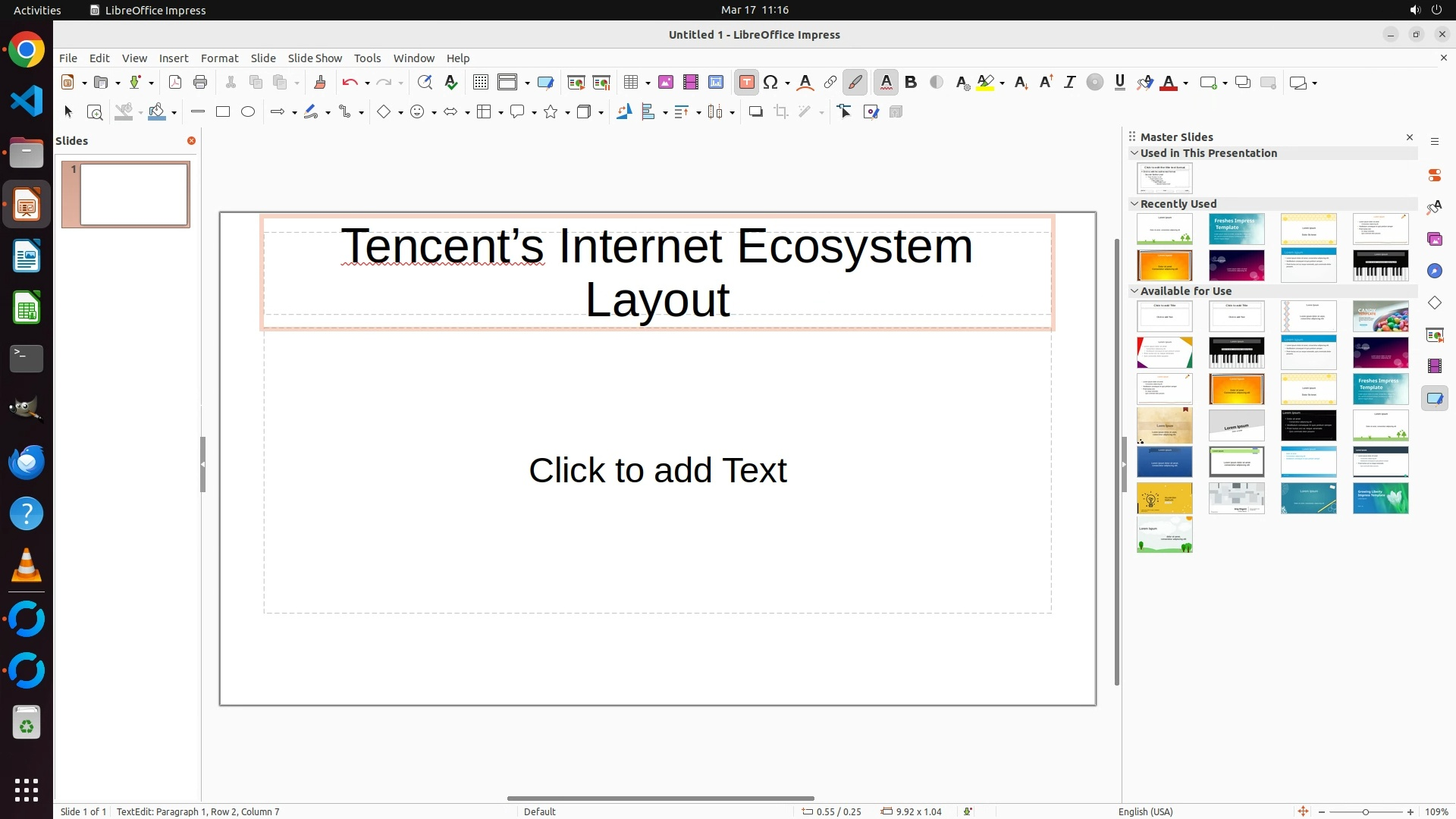Click the Insert Image icon
Image resolution: width=1456 pixels, height=819 pixels.
pos(666,83)
